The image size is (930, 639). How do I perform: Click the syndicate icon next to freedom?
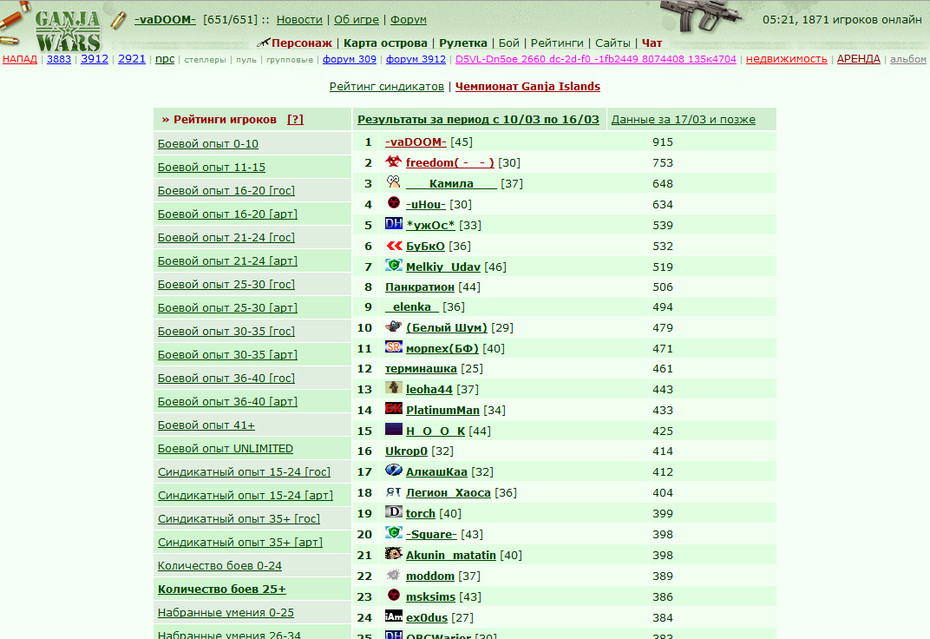[x=393, y=161]
